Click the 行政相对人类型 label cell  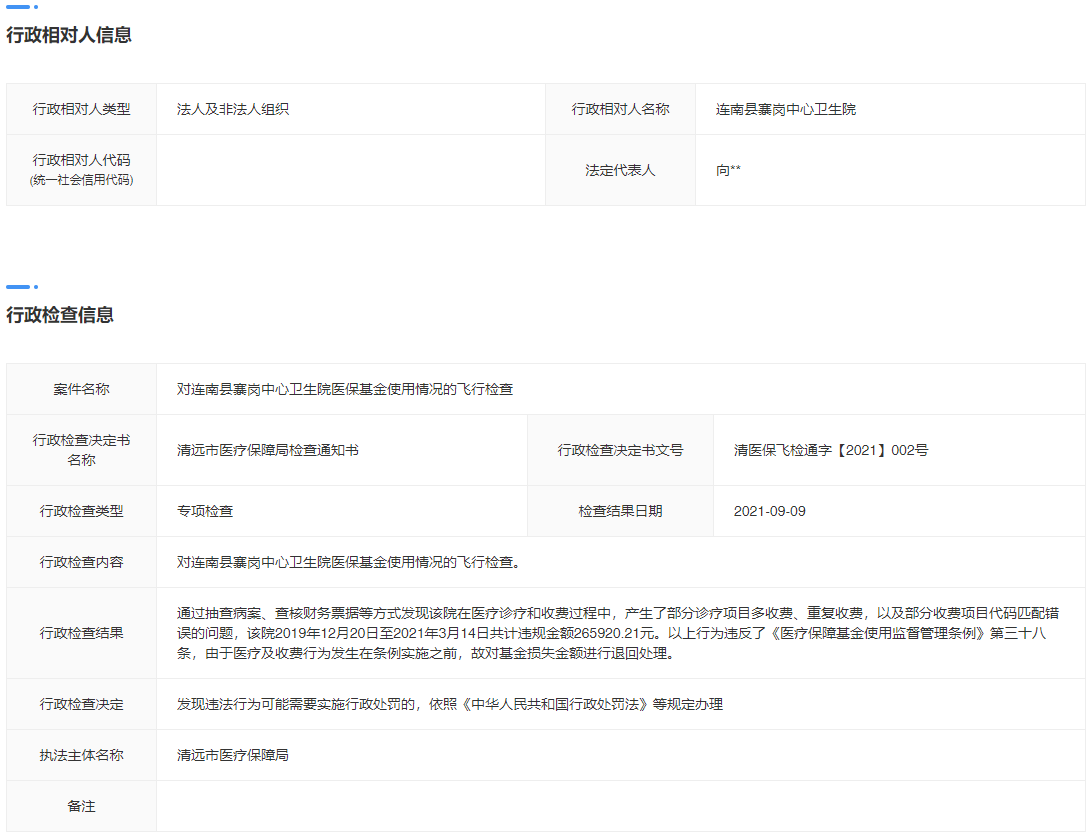coord(81,109)
